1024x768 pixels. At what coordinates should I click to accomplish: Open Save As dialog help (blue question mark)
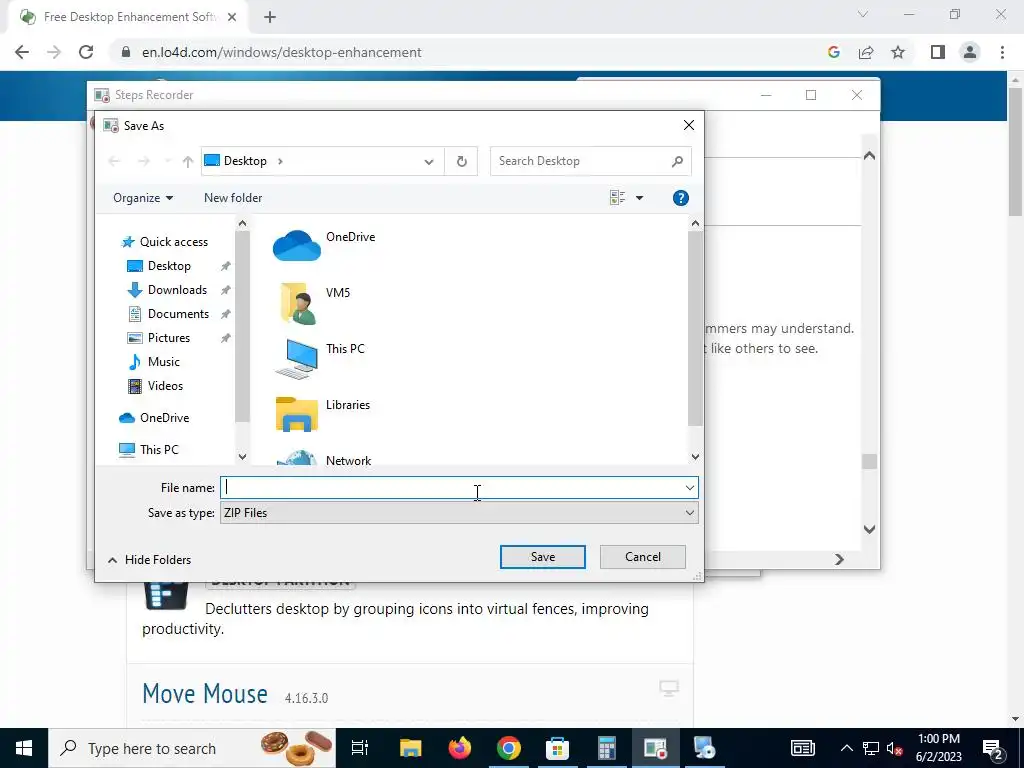(680, 198)
